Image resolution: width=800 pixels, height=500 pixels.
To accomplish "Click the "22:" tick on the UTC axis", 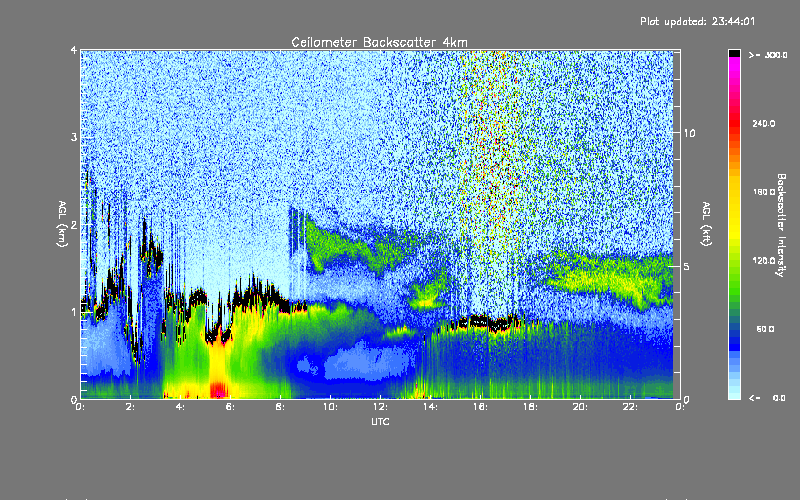I will pyautogui.click(x=630, y=407).
